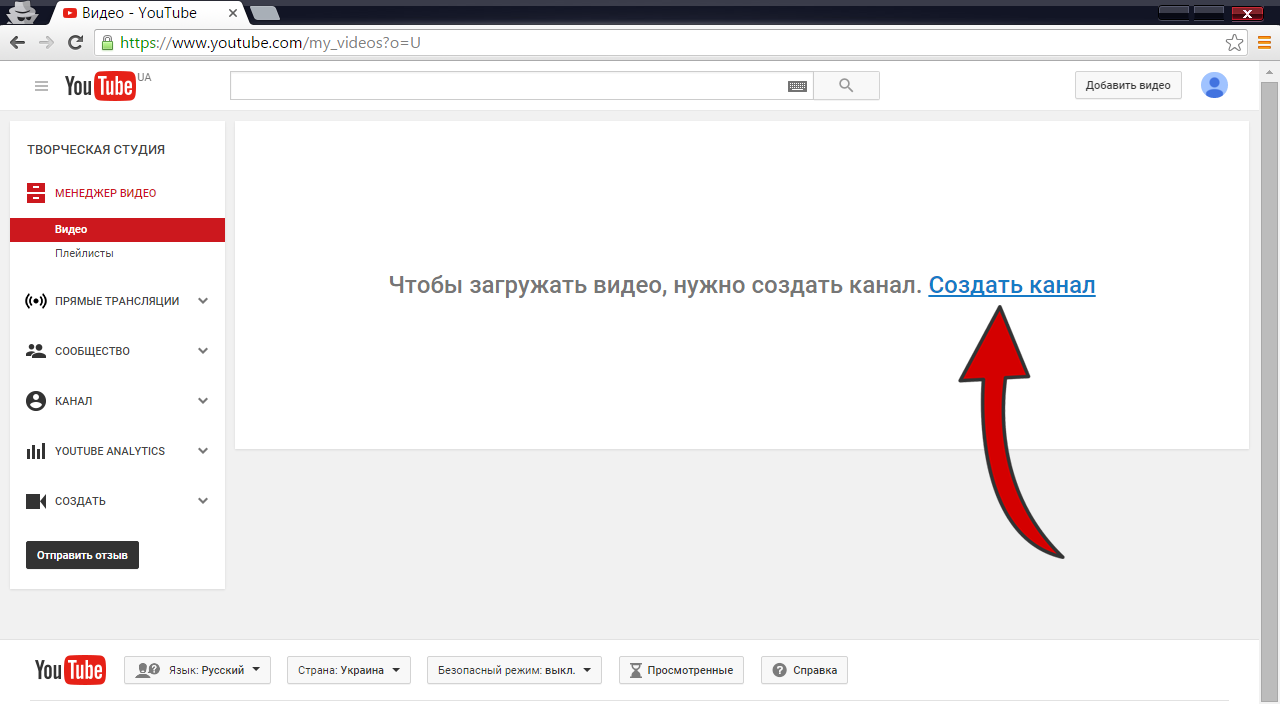Click the Channel person icon
The image size is (1280, 704).
pyautogui.click(x=36, y=401)
